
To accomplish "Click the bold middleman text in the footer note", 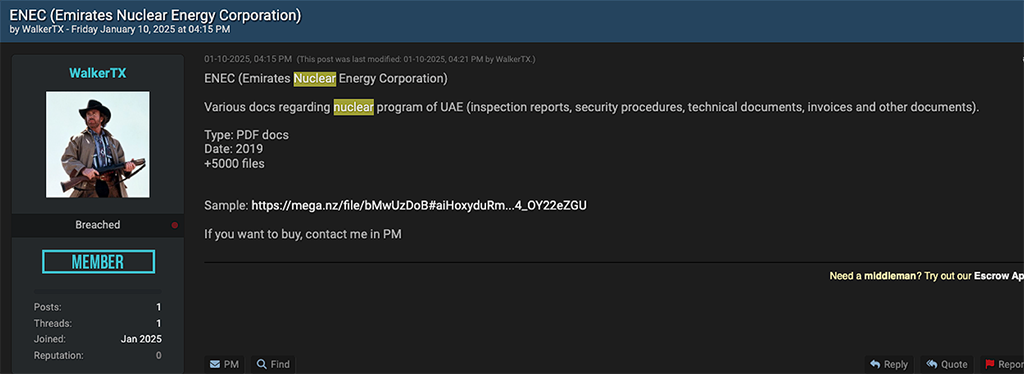I will (x=889, y=276).
